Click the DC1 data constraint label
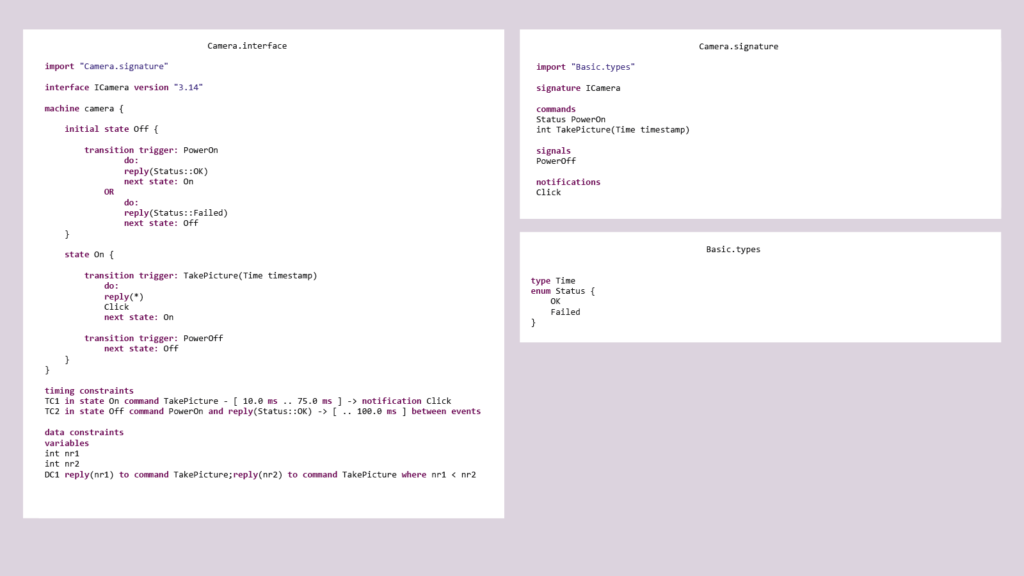The image size is (1024, 576). click(52, 474)
